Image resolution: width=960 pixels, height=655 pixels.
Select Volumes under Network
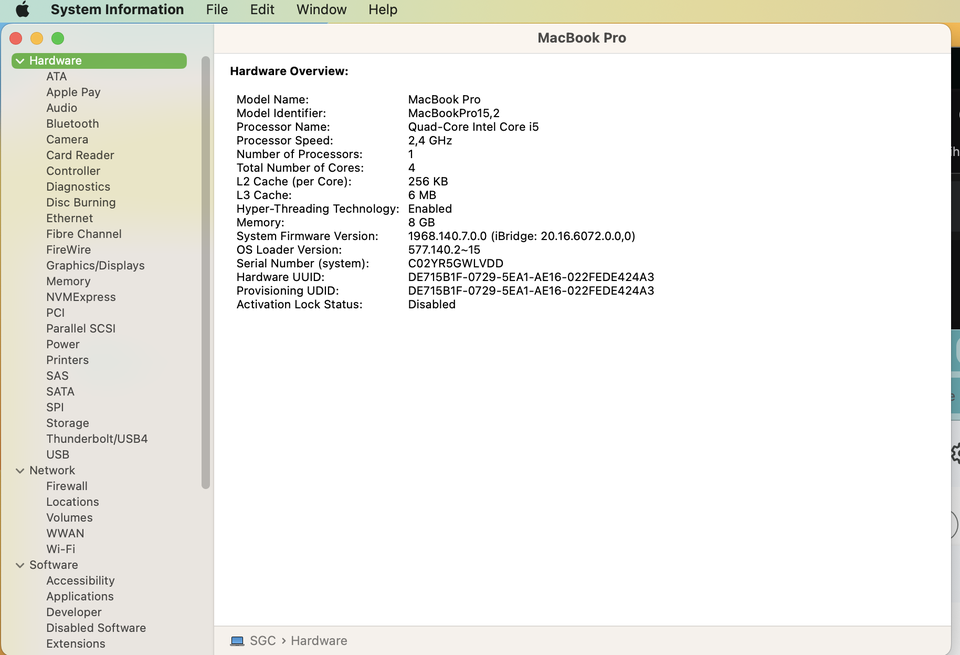pos(69,518)
